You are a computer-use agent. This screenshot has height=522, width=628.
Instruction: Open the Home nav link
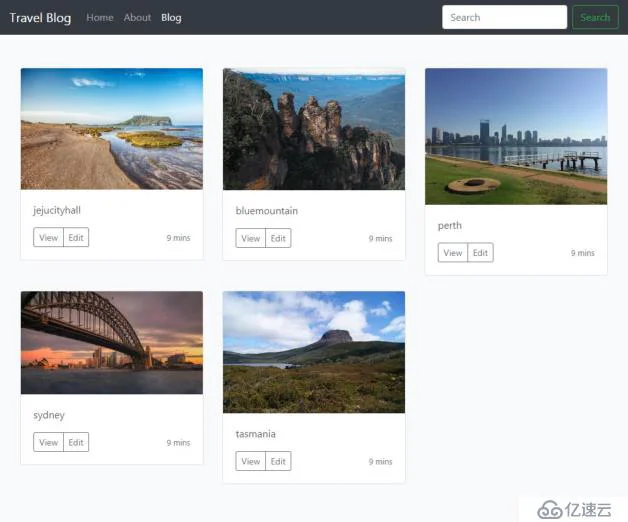coord(100,18)
